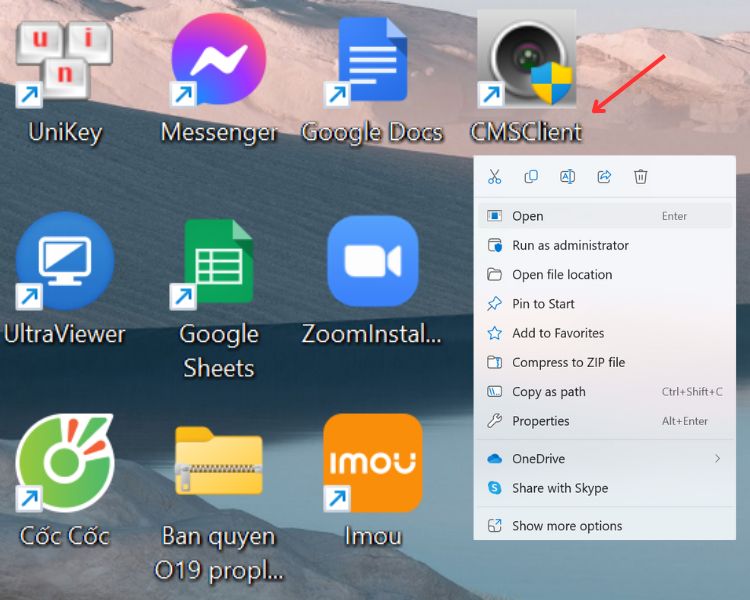Viewport: 750px width, 600px height.
Task: Select the CMSClient camera shortcut icon
Action: pos(527,58)
